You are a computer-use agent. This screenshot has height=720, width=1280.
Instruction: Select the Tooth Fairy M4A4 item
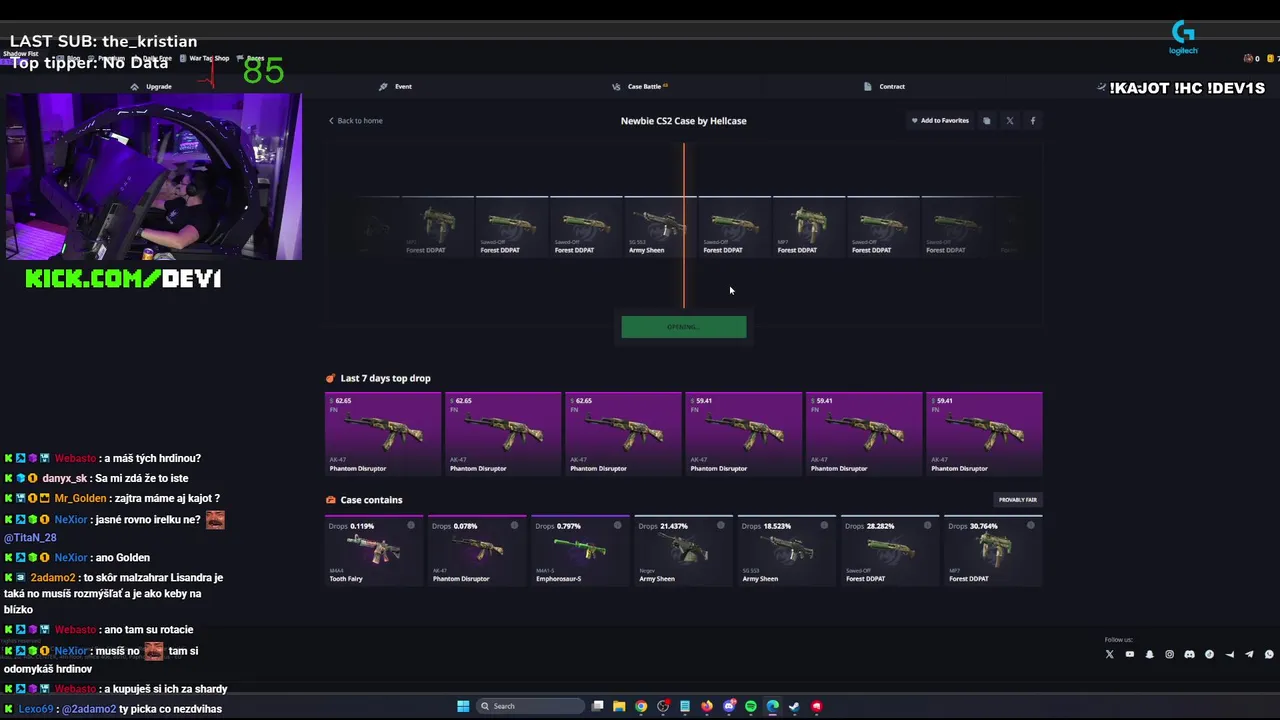pyautogui.click(x=373, y=552)
